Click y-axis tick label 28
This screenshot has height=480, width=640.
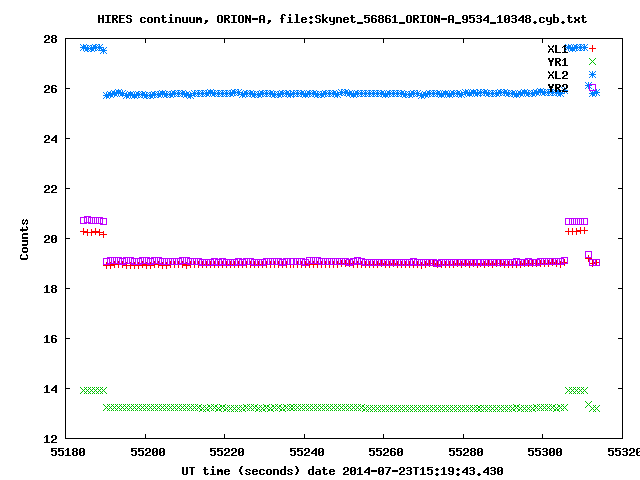(51, 39)
